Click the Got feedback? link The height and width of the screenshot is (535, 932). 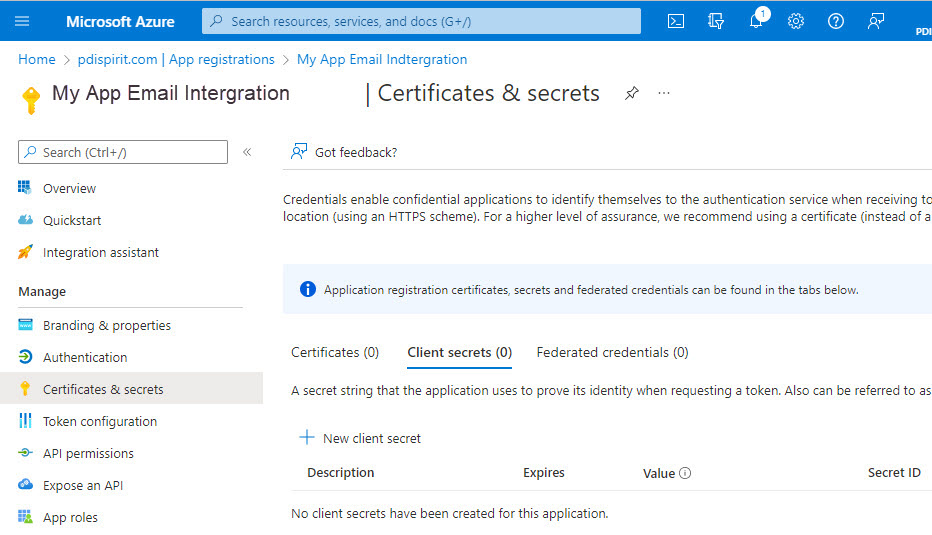[x=356, y=152]
